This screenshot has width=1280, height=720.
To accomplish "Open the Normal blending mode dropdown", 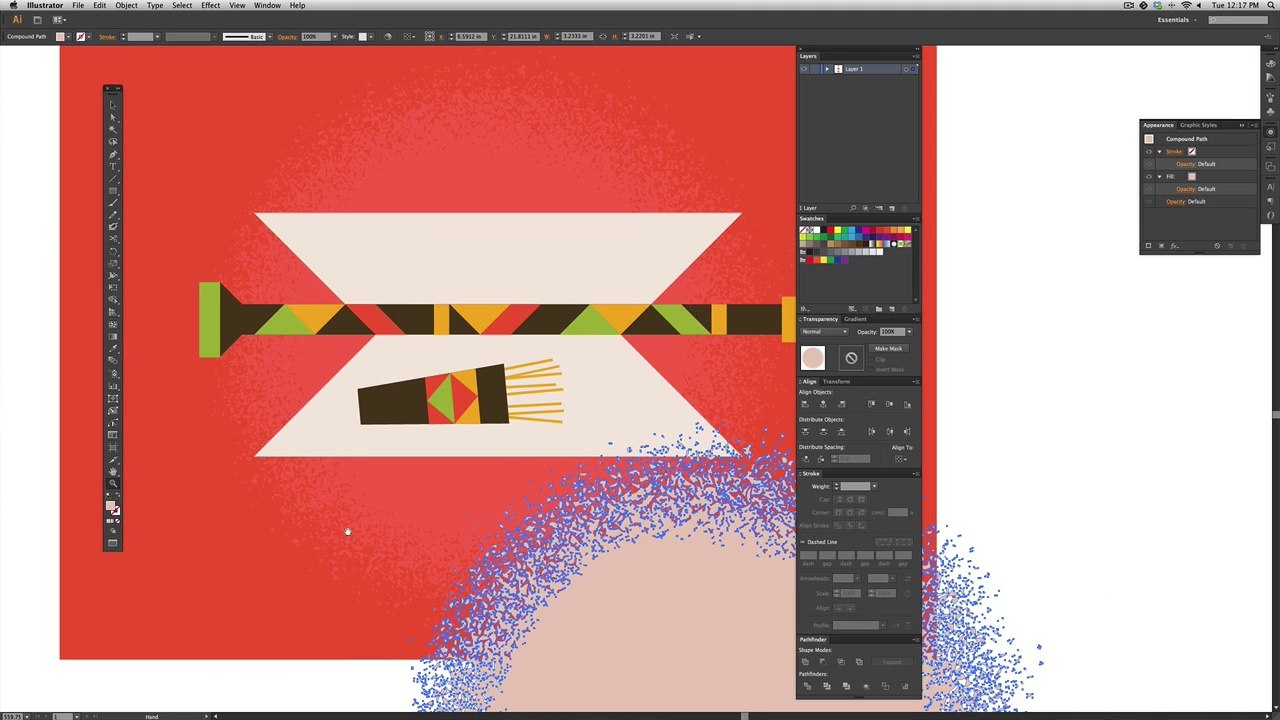I will click(824, 332).
